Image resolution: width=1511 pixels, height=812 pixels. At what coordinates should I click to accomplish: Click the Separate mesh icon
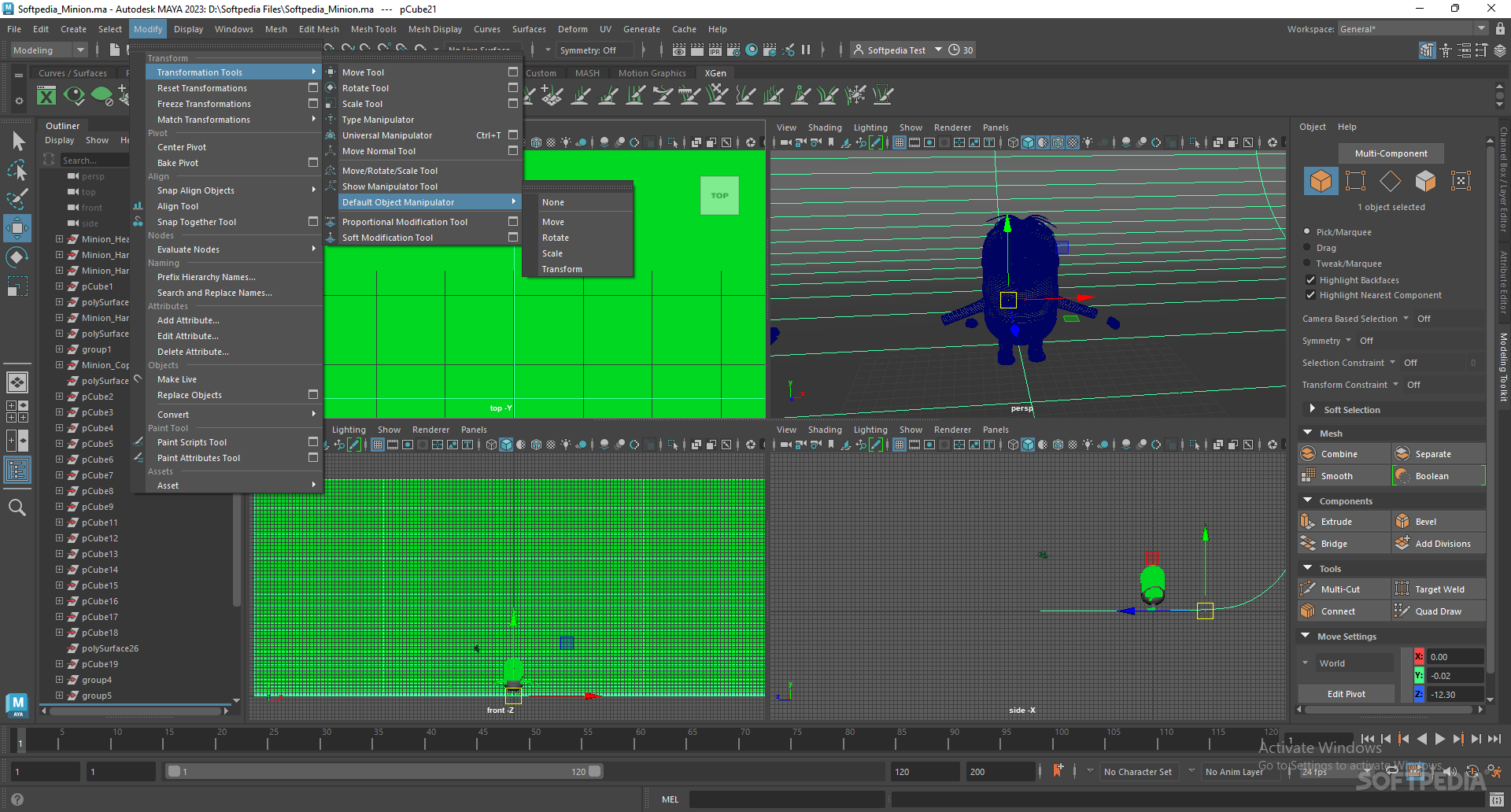coord(1402,454)
